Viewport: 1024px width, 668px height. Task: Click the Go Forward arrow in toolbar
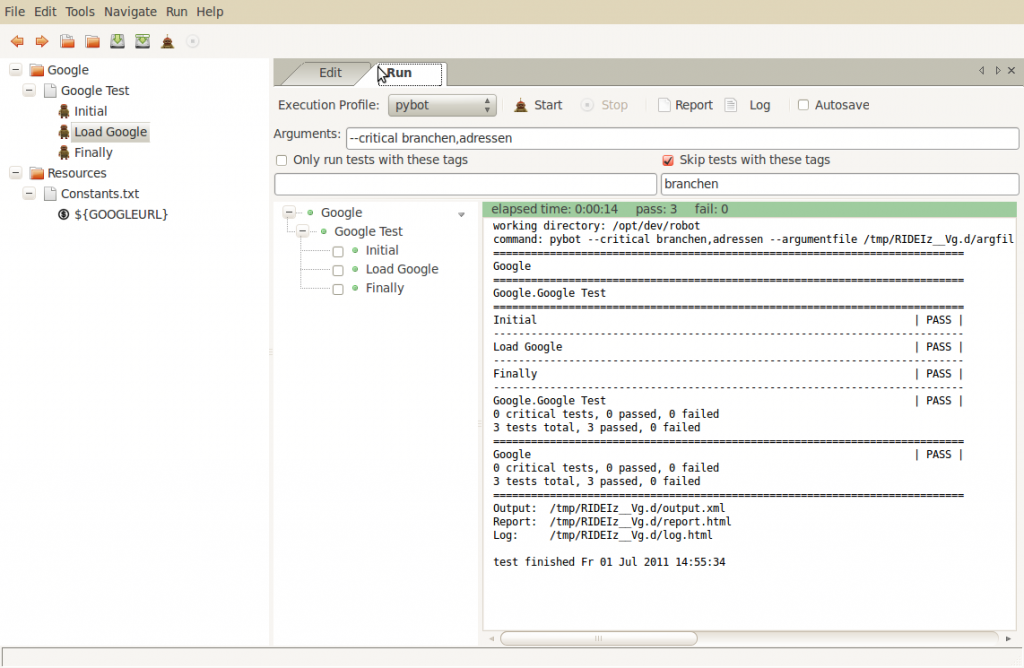click(42, 41)
